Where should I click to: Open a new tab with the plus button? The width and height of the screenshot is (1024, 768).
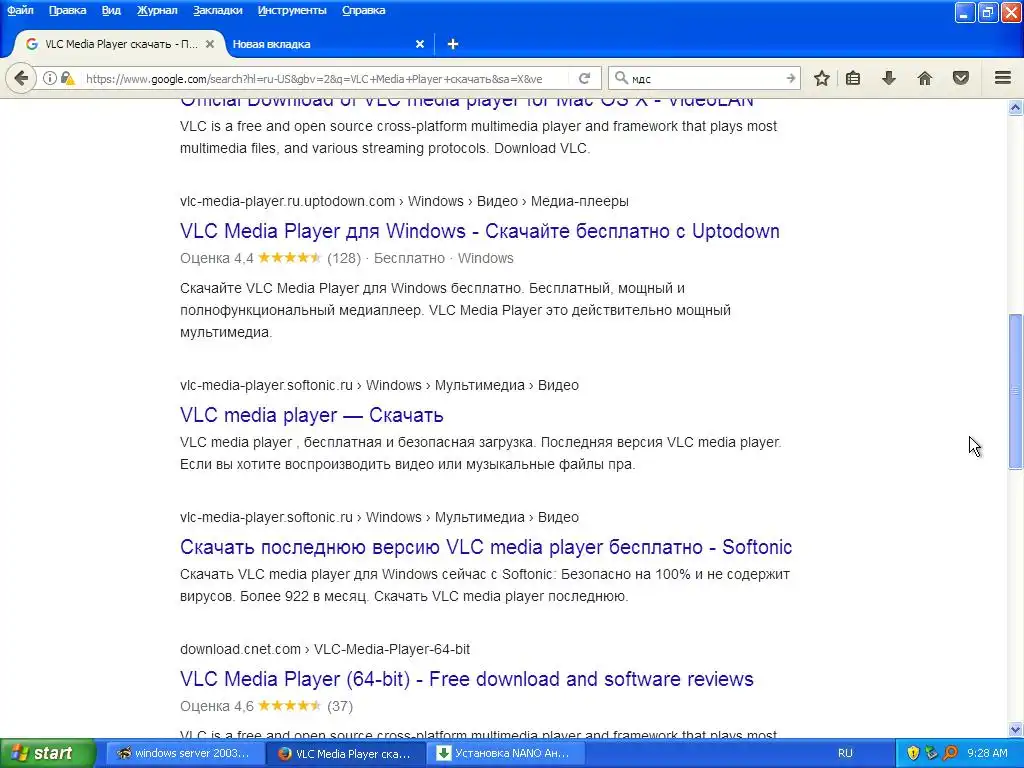click(453, 44)
